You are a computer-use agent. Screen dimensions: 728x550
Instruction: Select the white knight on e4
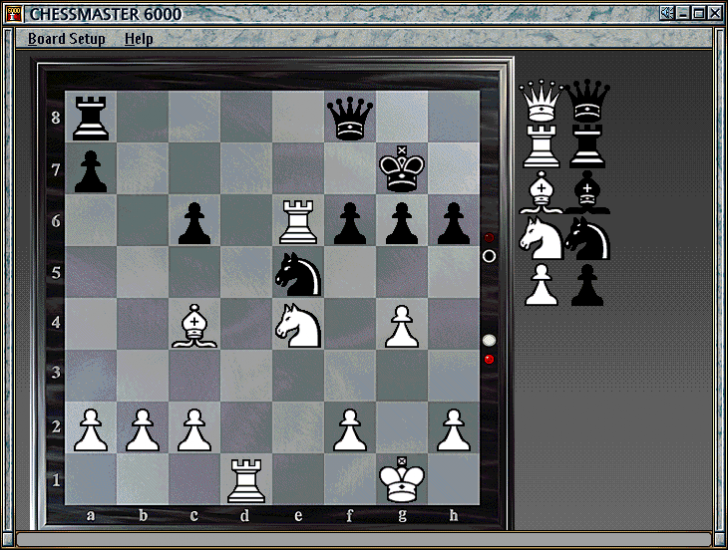point(298,326)
